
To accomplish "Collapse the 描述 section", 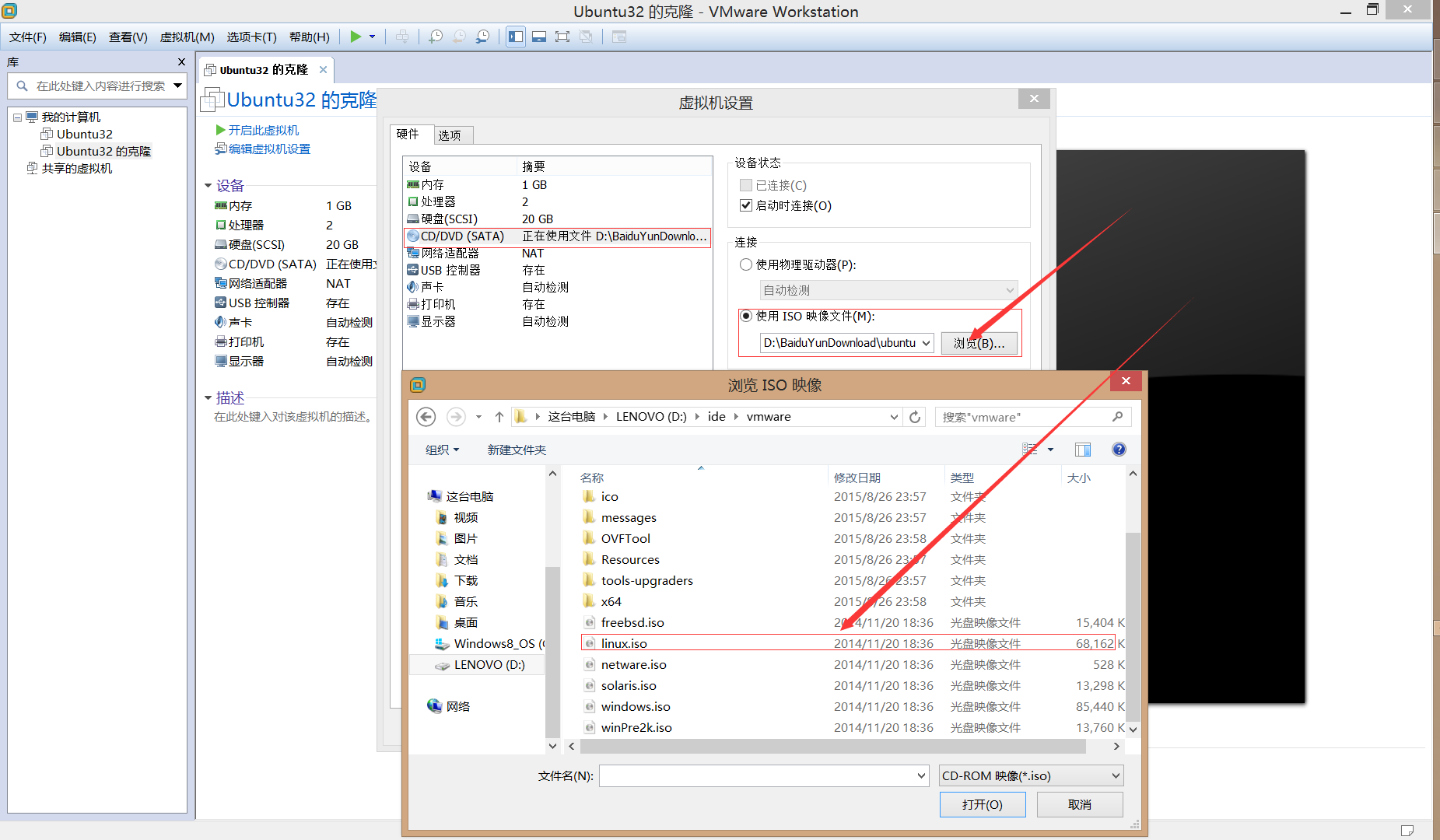I will (208, 398).
